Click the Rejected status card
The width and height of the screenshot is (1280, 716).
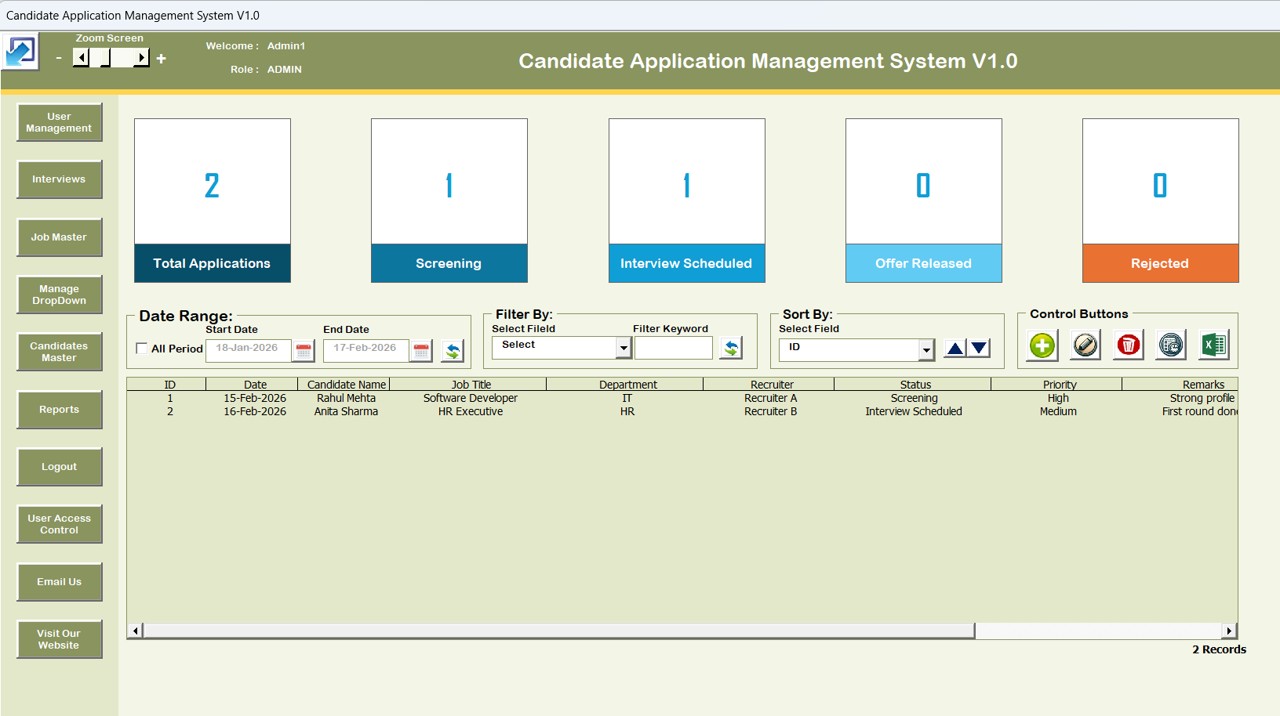click(x=1160, y=200)
